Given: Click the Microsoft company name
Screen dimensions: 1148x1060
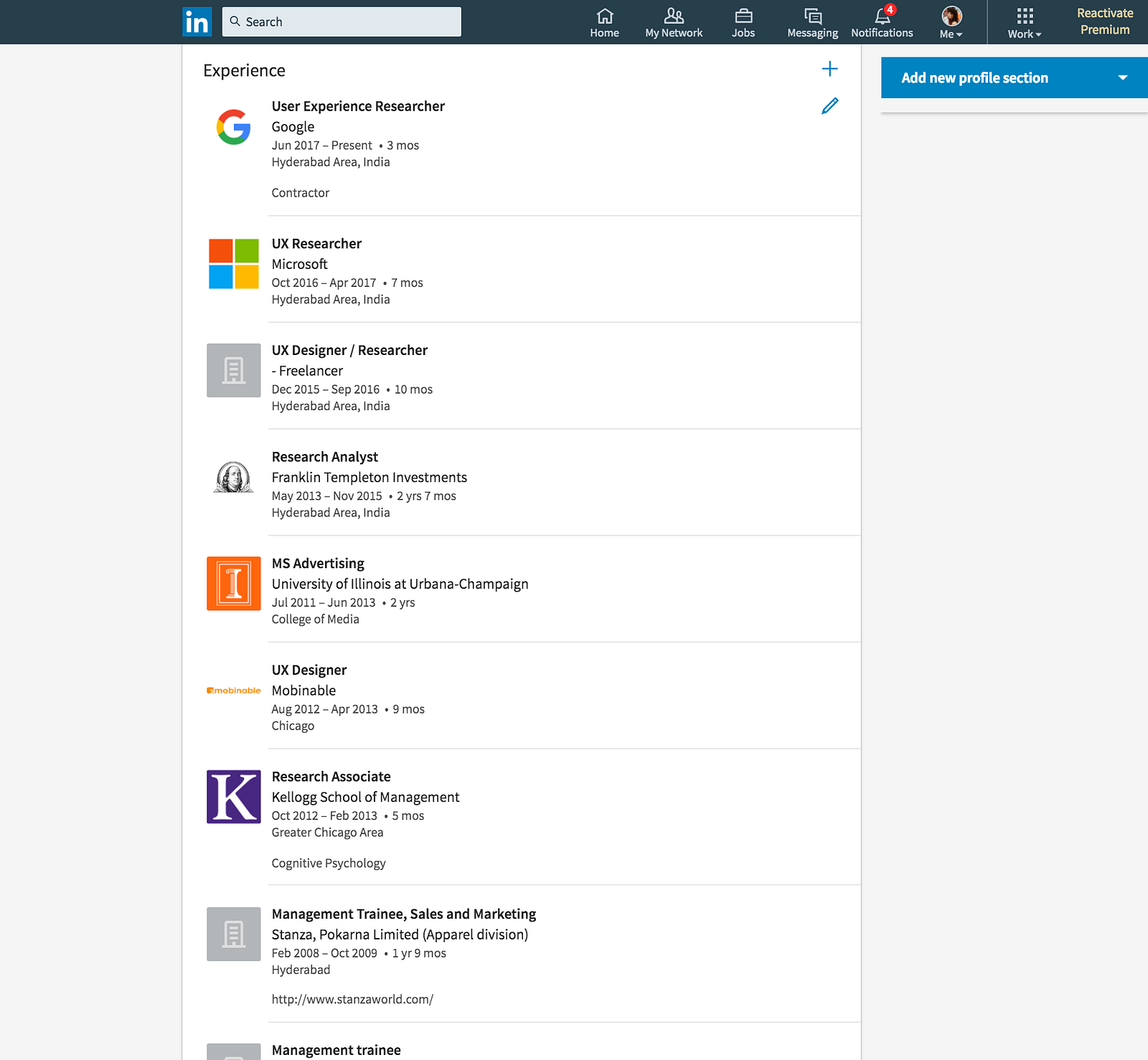Looking at the screenshot, I should [x=299, y=265].
